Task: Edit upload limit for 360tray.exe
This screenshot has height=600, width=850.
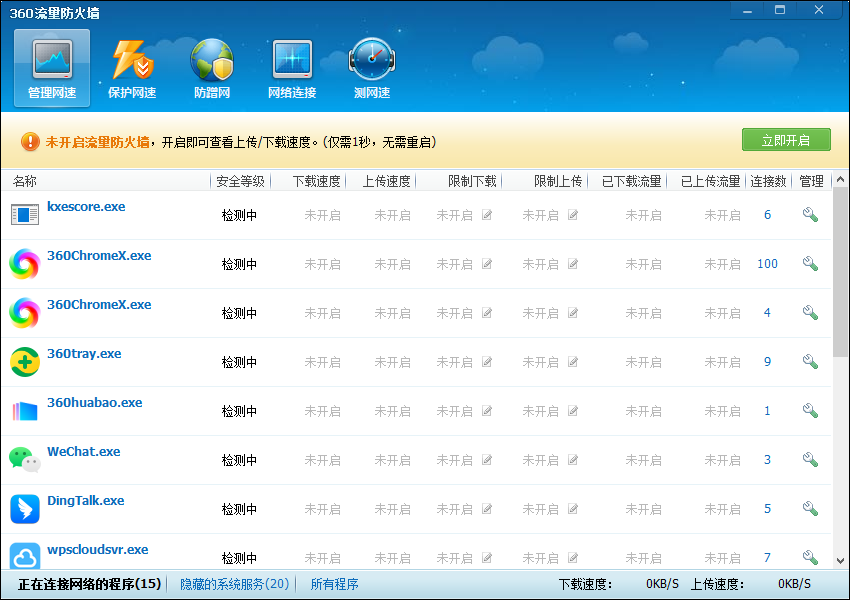Action: (572, 362)
